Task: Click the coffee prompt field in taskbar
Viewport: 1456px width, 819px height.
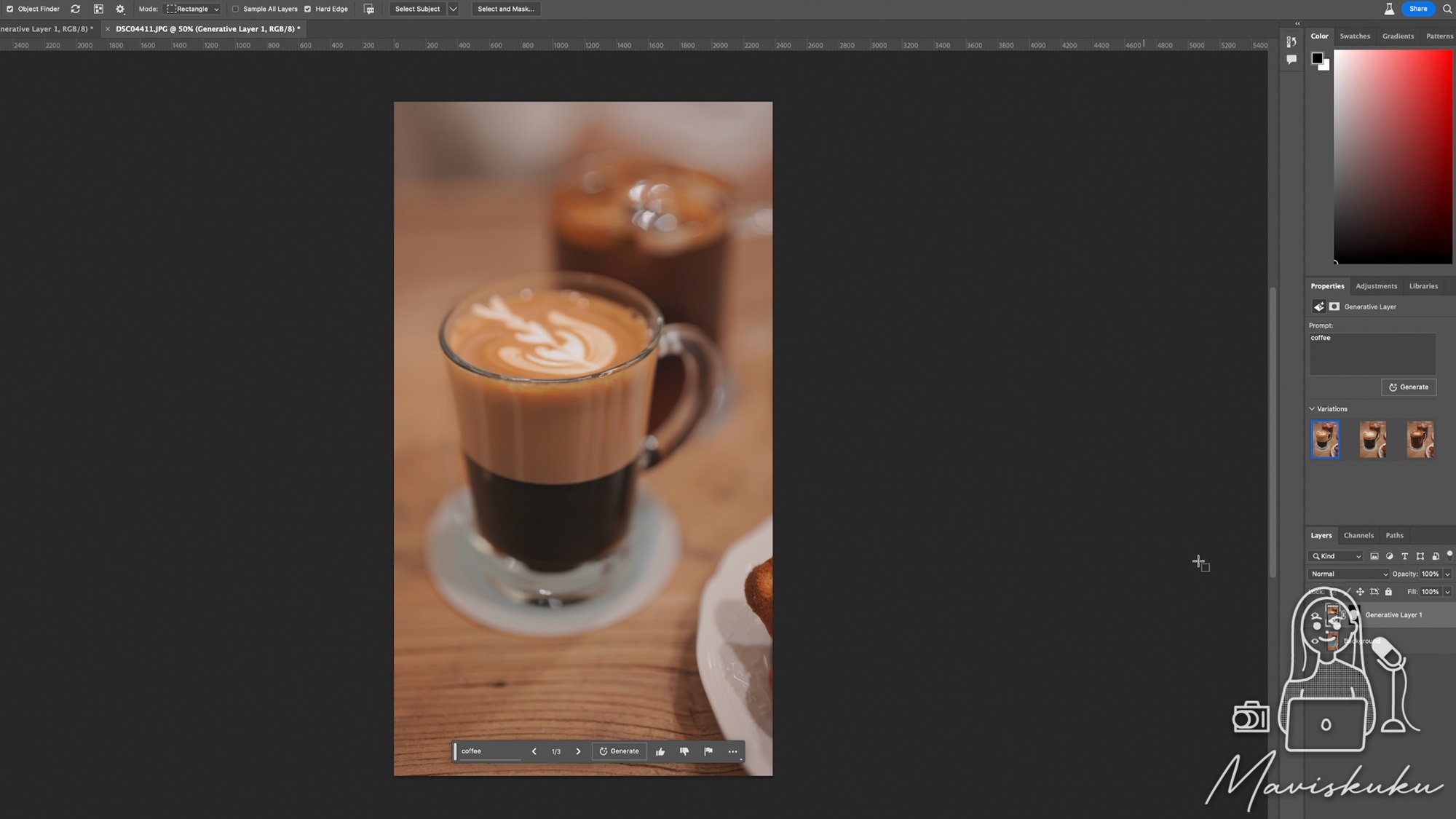Action: (x=490, y=751)
